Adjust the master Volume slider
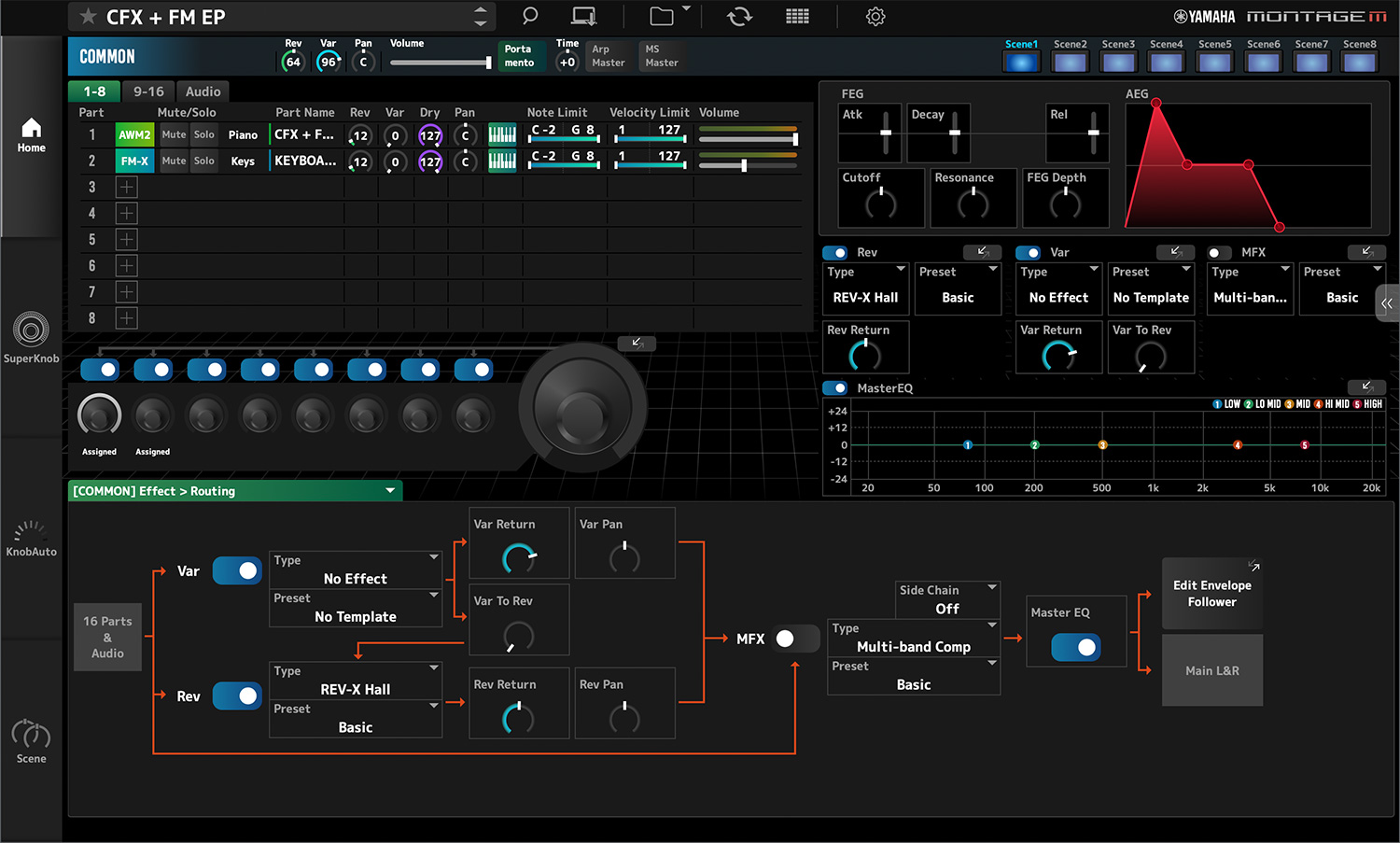 (441, 63)
